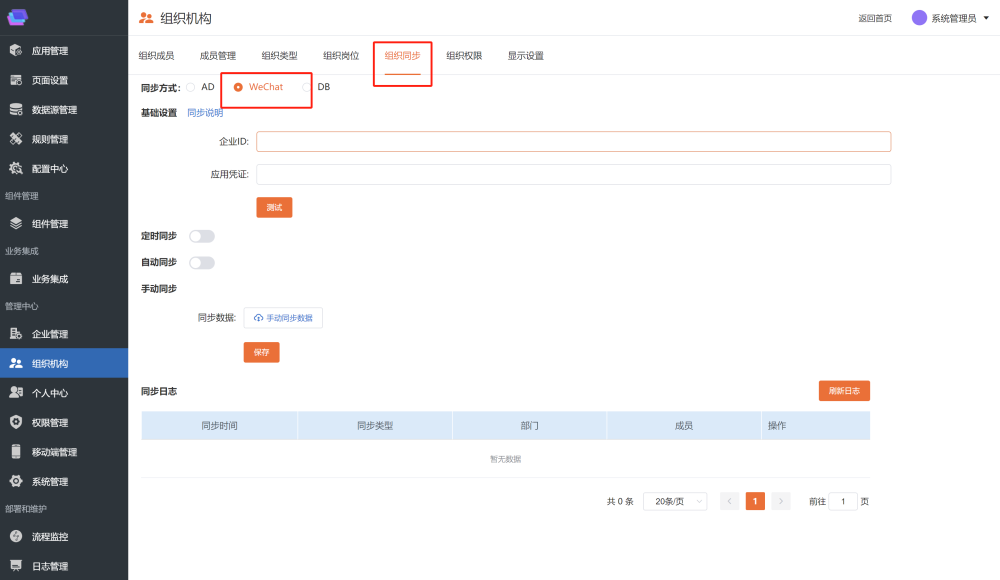Viewport: 1000px width, 580px height.
Task: Expand the 系统管理员 user dropdown arrow
Action: pyautogui.click(x=986, y=18)
